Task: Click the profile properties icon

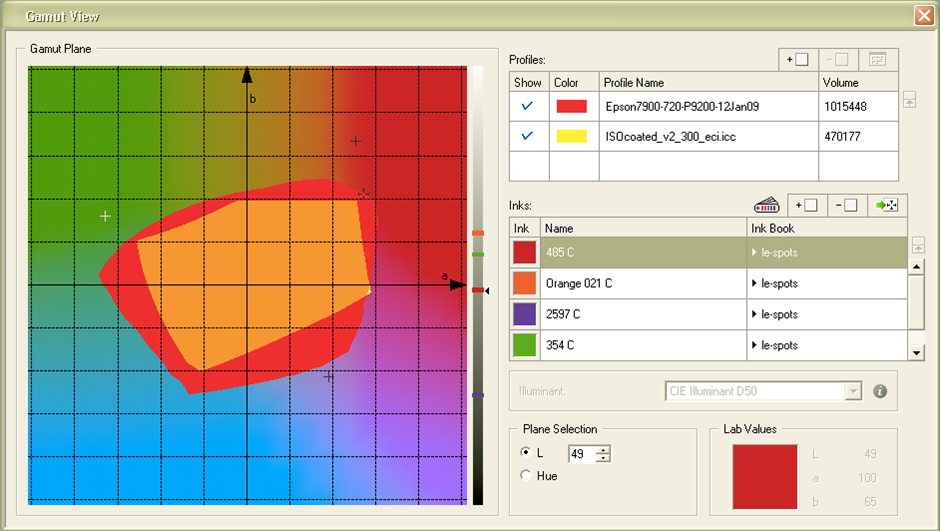Action: point(878,60)
